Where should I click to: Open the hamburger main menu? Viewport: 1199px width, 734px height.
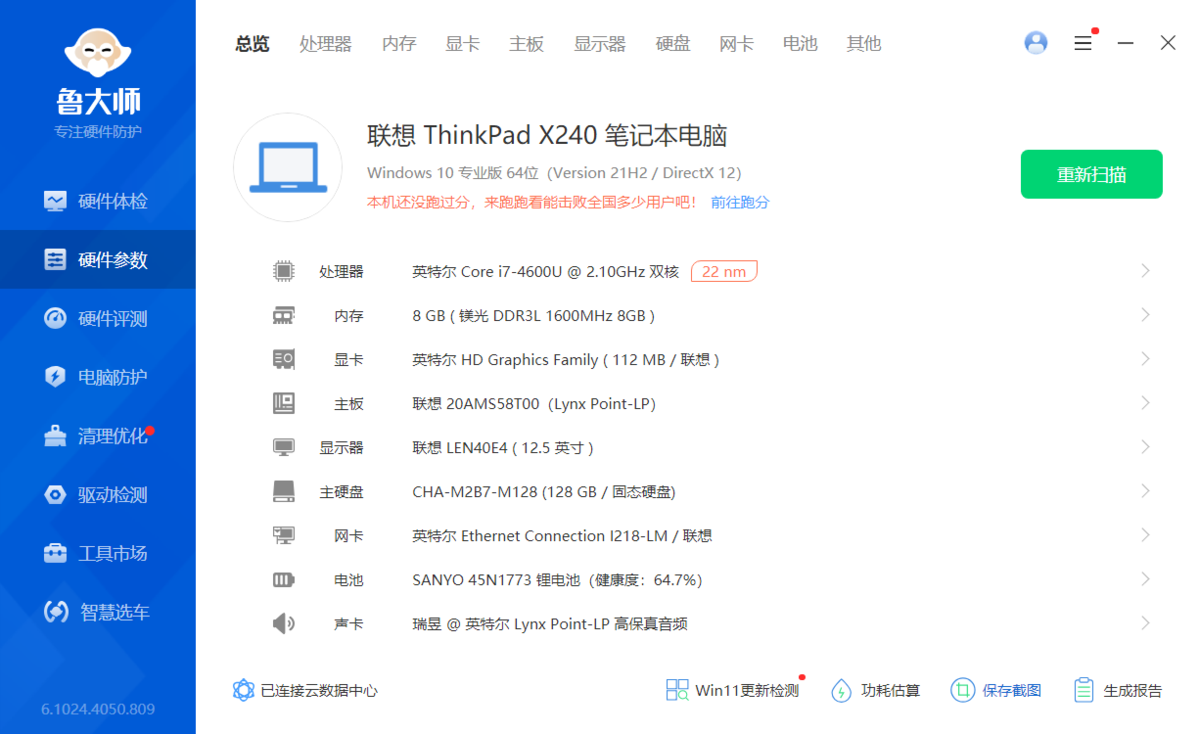point(1083,43)
